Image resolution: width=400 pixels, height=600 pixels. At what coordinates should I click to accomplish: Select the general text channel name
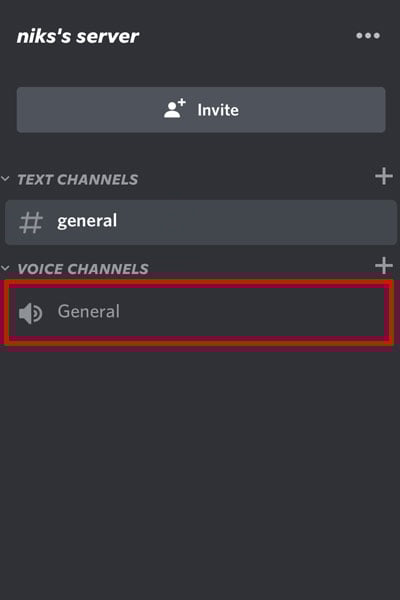click(x=87, y=221)
